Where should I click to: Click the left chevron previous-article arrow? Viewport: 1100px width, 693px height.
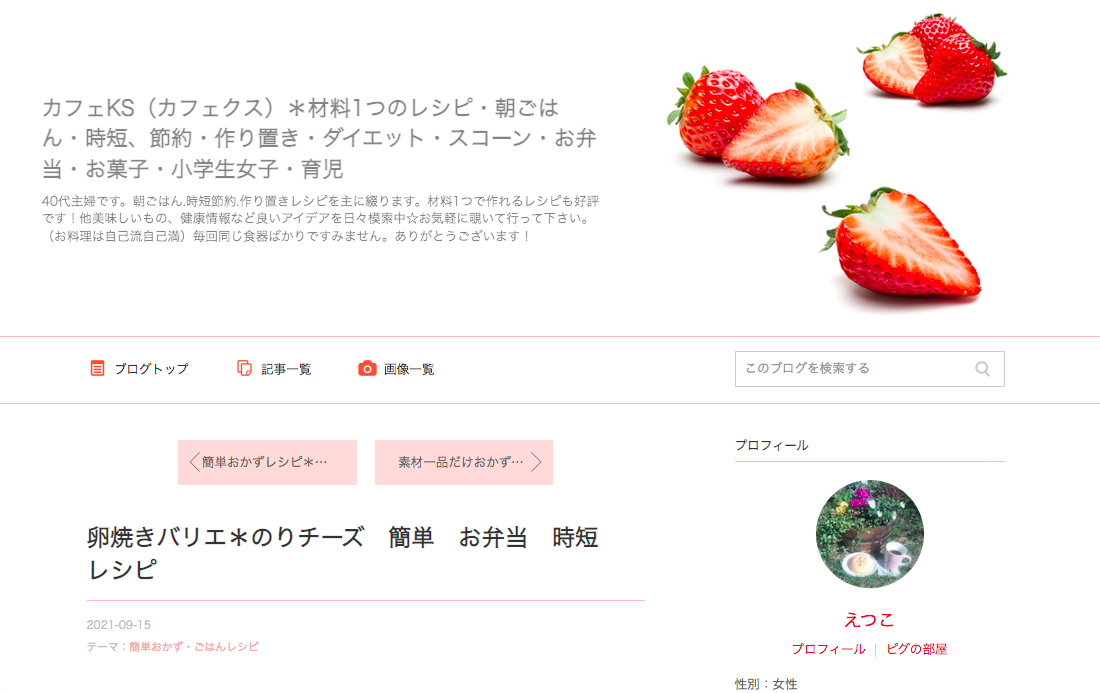point(194,462)
